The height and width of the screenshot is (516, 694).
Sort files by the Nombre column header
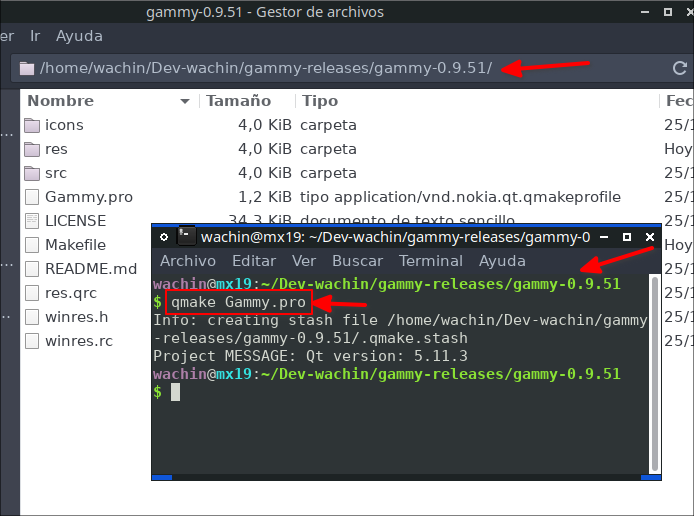[x=110, y=101]
